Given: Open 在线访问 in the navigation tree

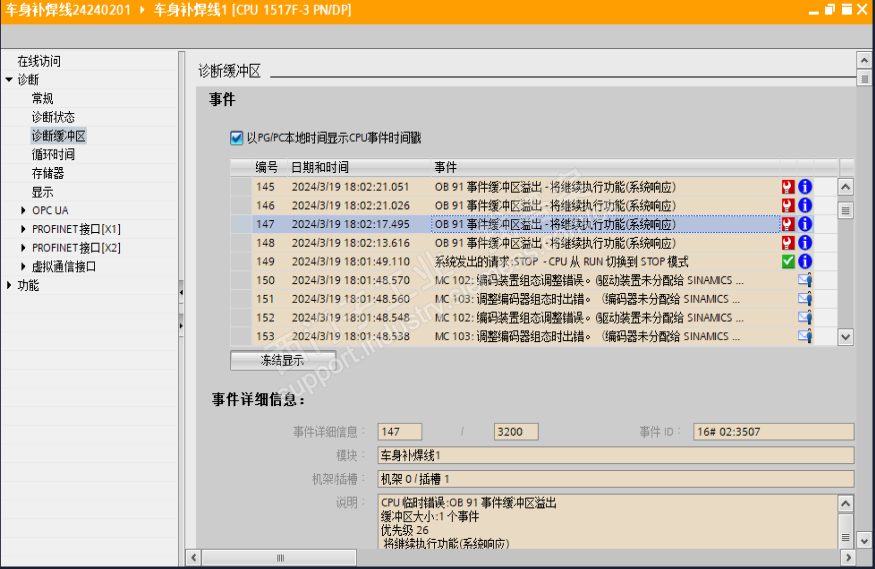Looking at the screenshot, I should coord(39,61).
